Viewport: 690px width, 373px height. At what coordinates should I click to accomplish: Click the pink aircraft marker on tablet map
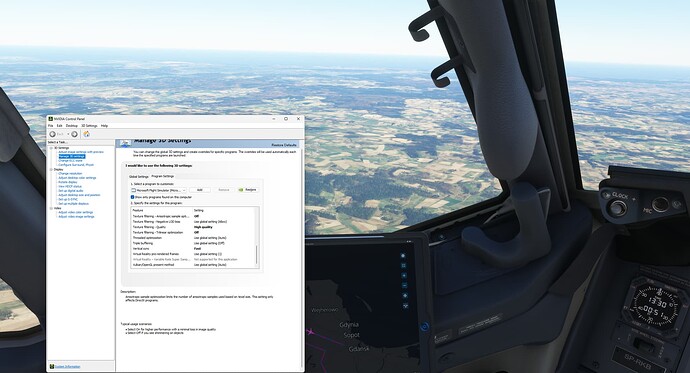point(310,332)
